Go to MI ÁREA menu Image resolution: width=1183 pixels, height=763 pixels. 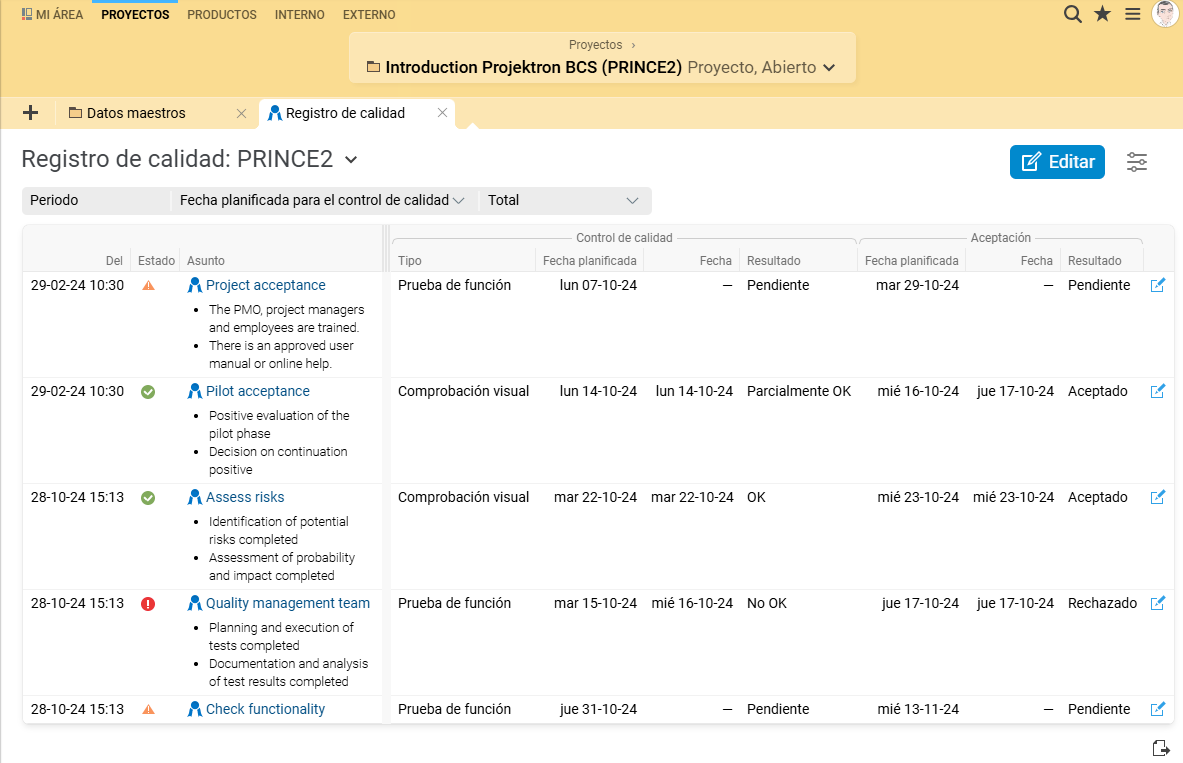click(52, 14)
